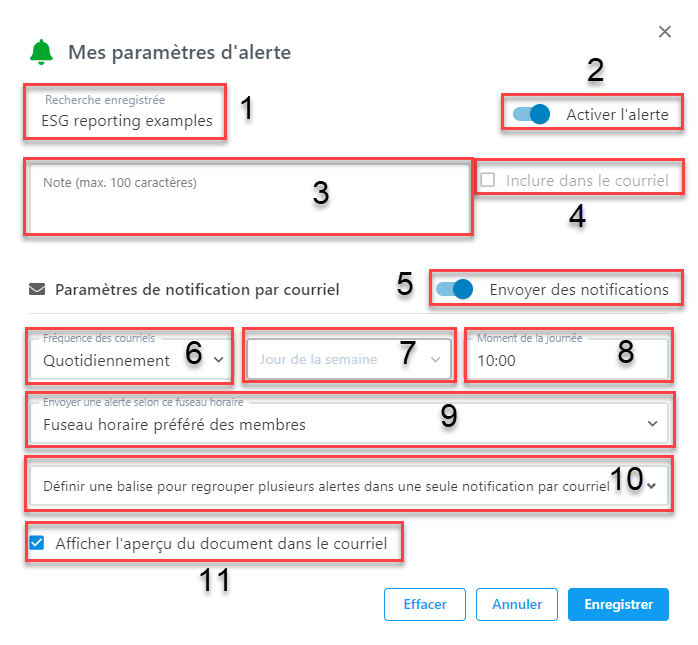Click the envelope icon beside notification settings

pyautogui.click(x=37, y=289)
